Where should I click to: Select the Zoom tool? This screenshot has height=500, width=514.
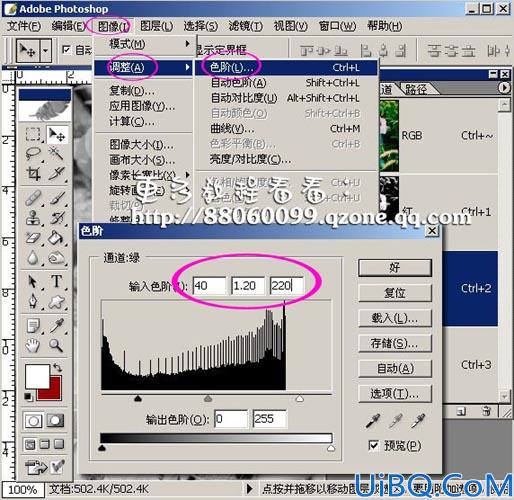click(56, 345)
